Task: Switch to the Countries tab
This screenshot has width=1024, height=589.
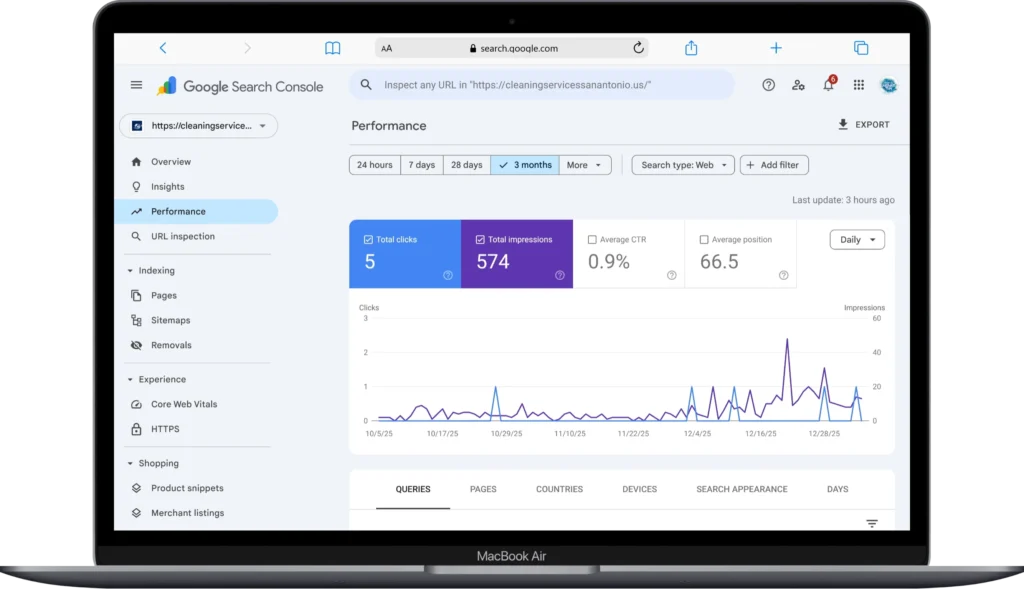Action: [x=559, y=489]
